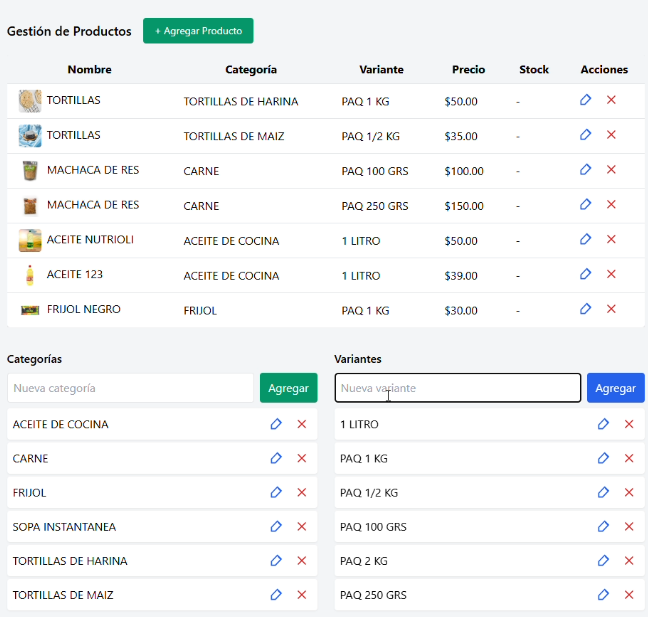Screen dimensions: 648x617
Task: Remove the PAQ 250 GRS variant
Action: (629, 595)
